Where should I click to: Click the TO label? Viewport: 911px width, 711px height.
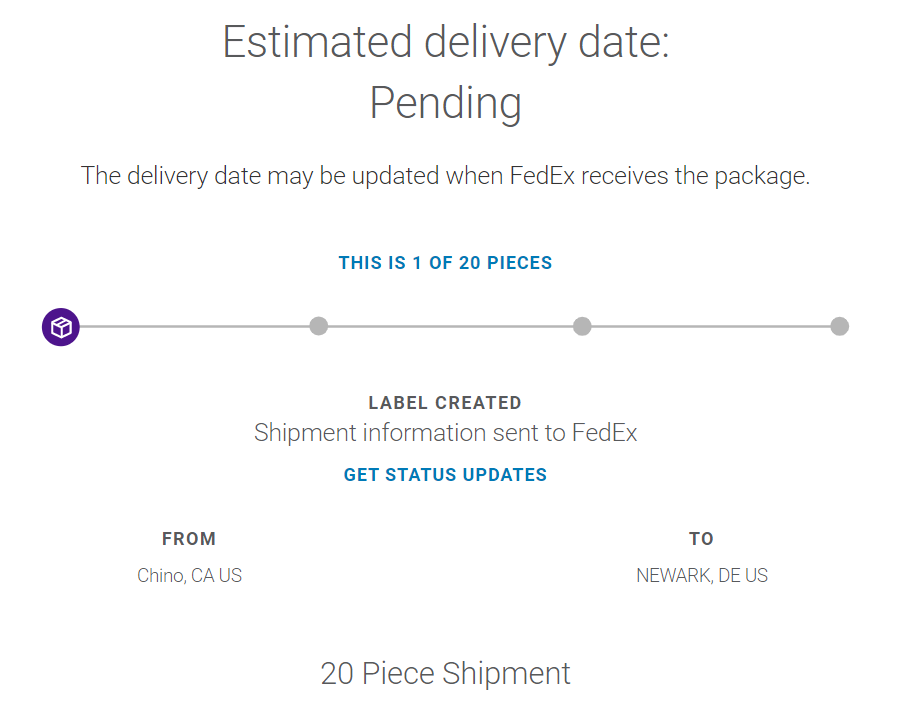[701, 539]
